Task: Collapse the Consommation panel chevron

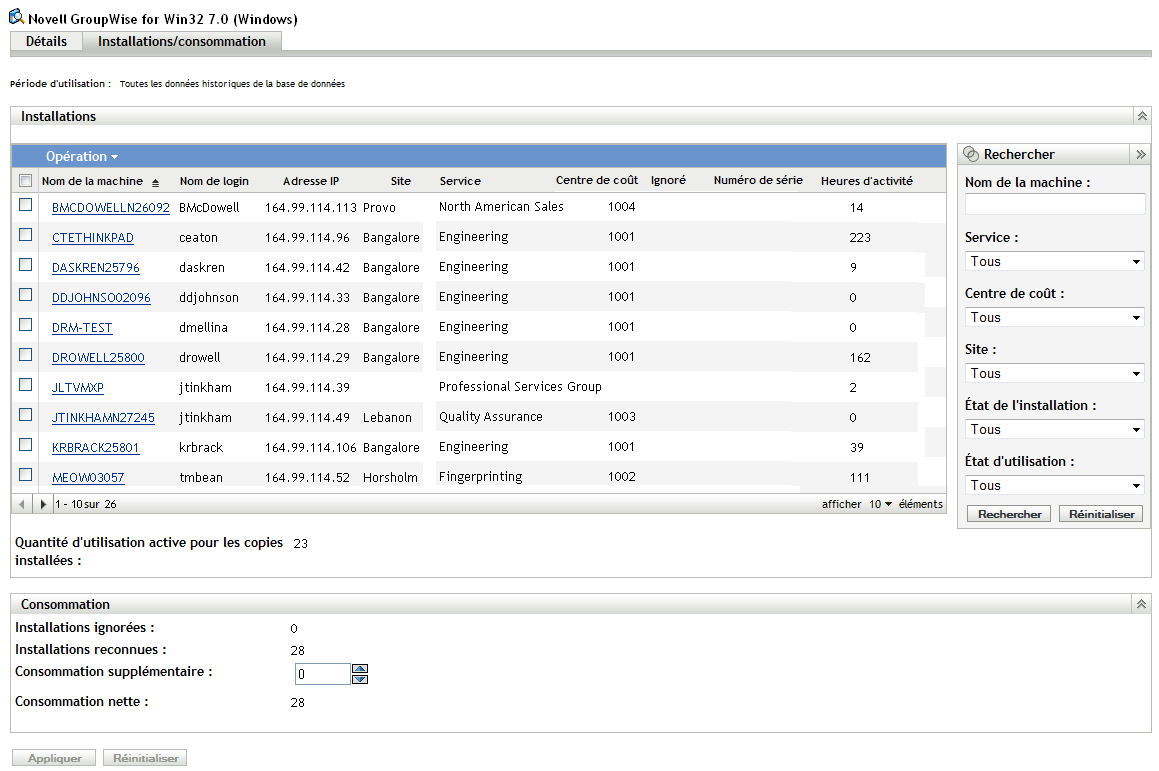Action: click(x=1141, y=604)
